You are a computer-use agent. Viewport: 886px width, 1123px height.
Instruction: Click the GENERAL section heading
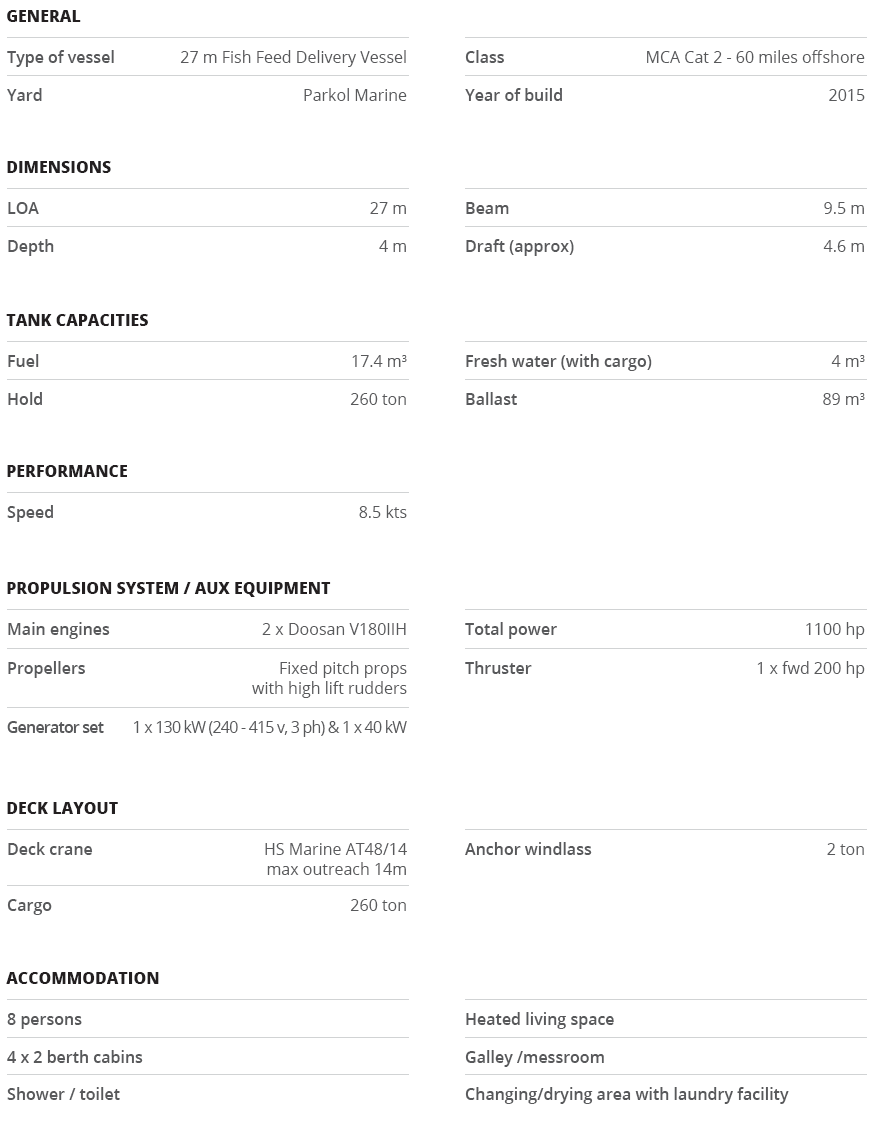tap(43, 16)
